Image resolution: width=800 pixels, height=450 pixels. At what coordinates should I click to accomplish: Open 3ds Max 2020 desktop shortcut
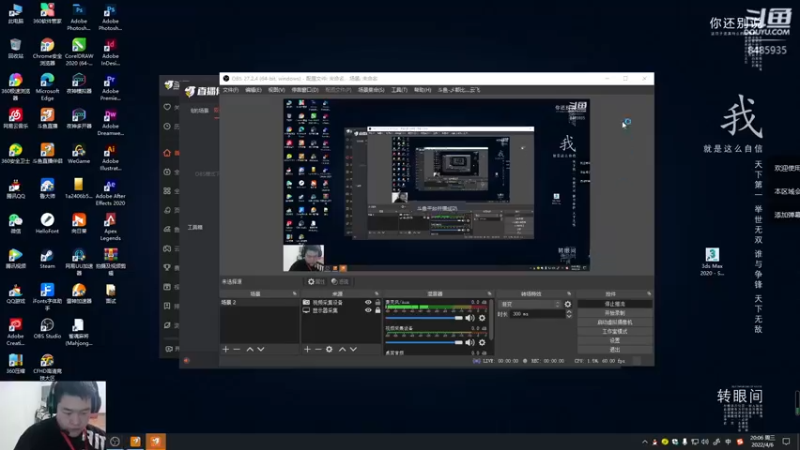coord(712,261)
